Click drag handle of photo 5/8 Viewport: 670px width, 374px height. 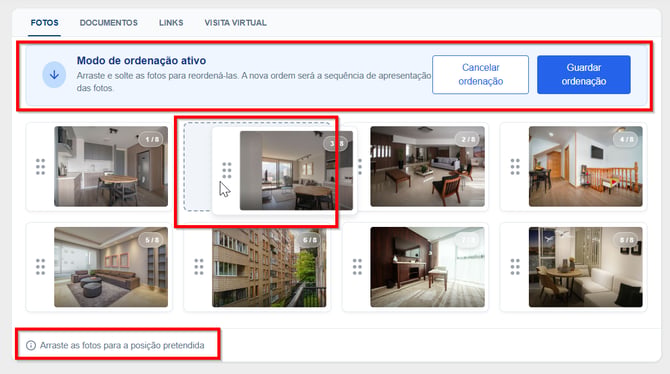tap(40, 267)
